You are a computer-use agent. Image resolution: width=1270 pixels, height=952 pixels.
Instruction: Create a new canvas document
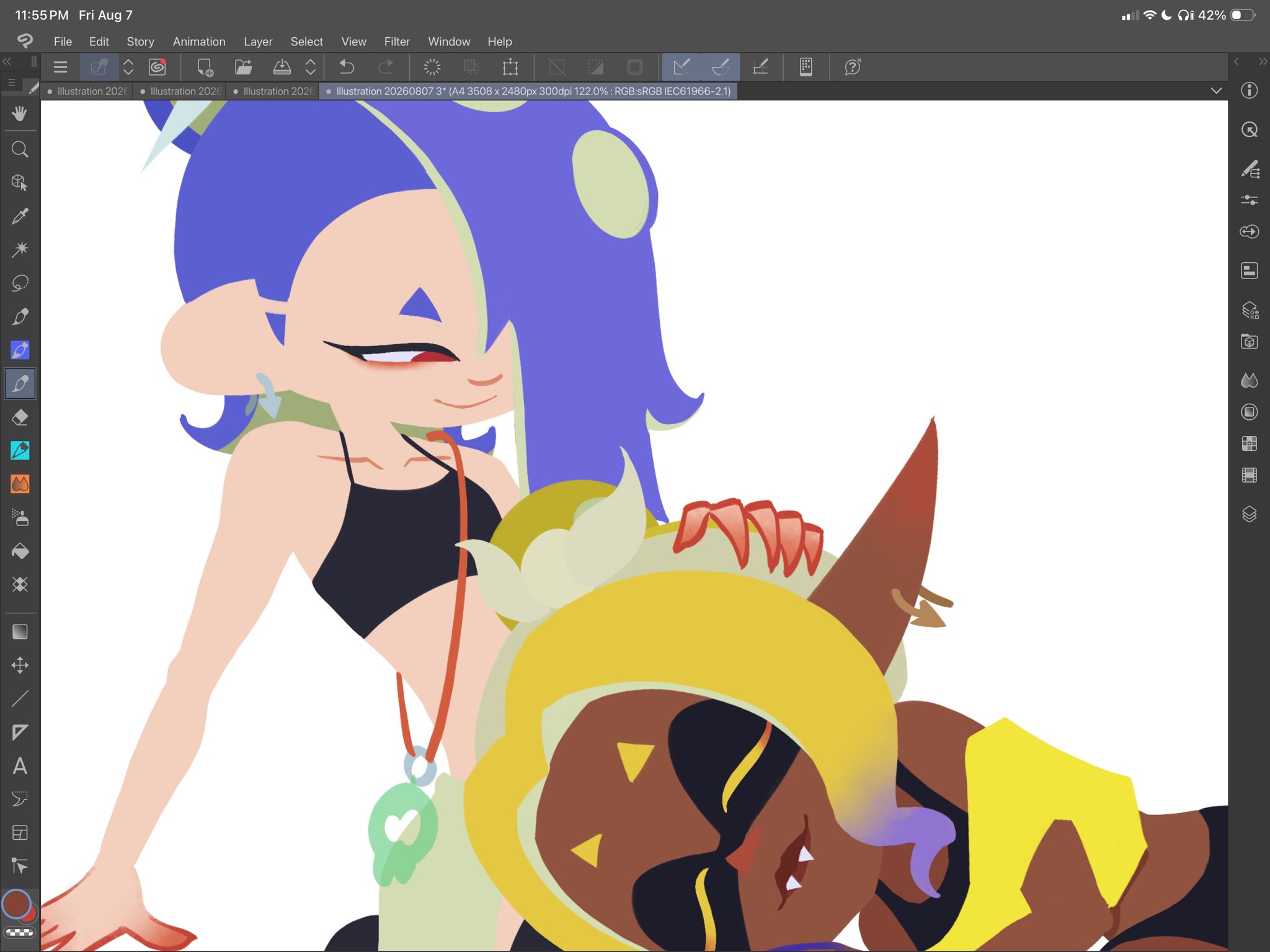pos(205,67)
